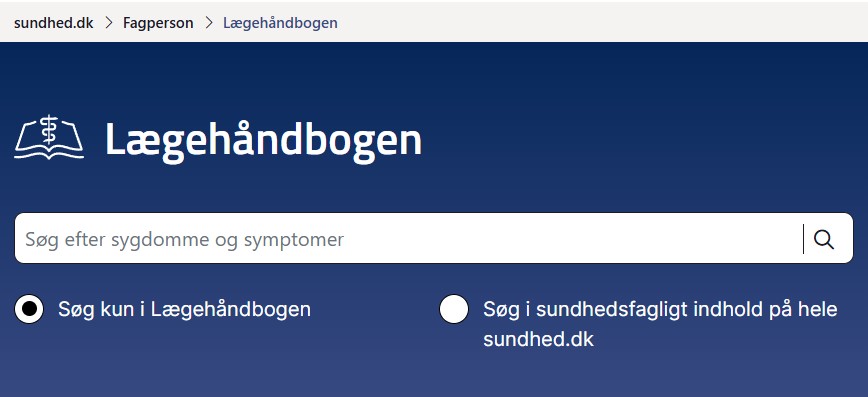Click the magnifying glass search icon
Image resolution: width=868 pixels, height=397 pixels.
824,239
